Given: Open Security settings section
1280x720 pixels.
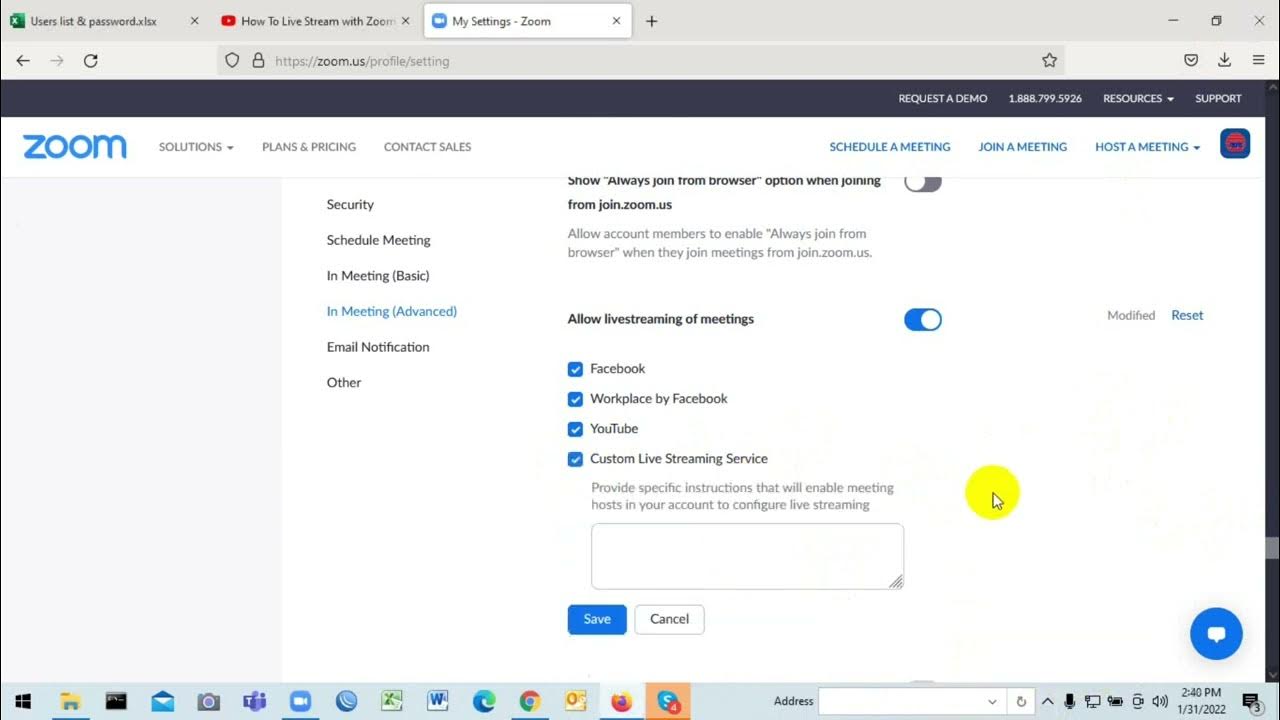Looking at the screenshot, I should pos(350,204).
